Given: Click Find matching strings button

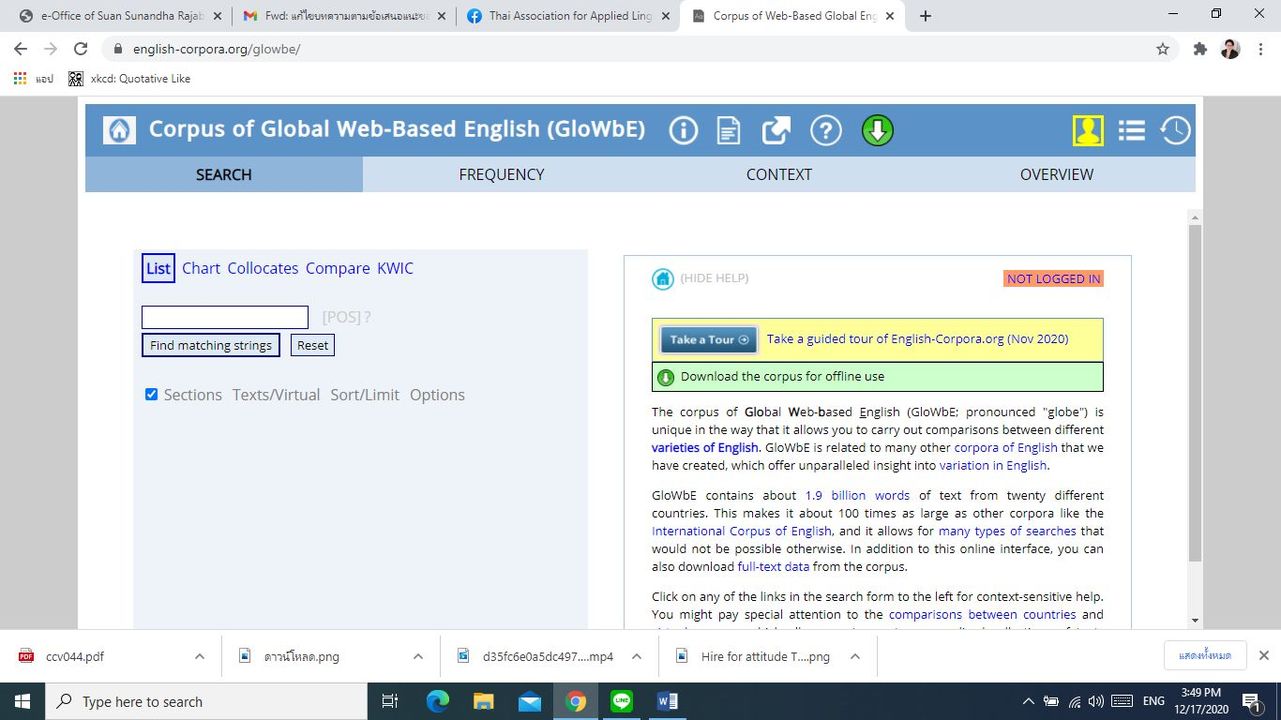Looking at the screenshot, I should 211,345.
